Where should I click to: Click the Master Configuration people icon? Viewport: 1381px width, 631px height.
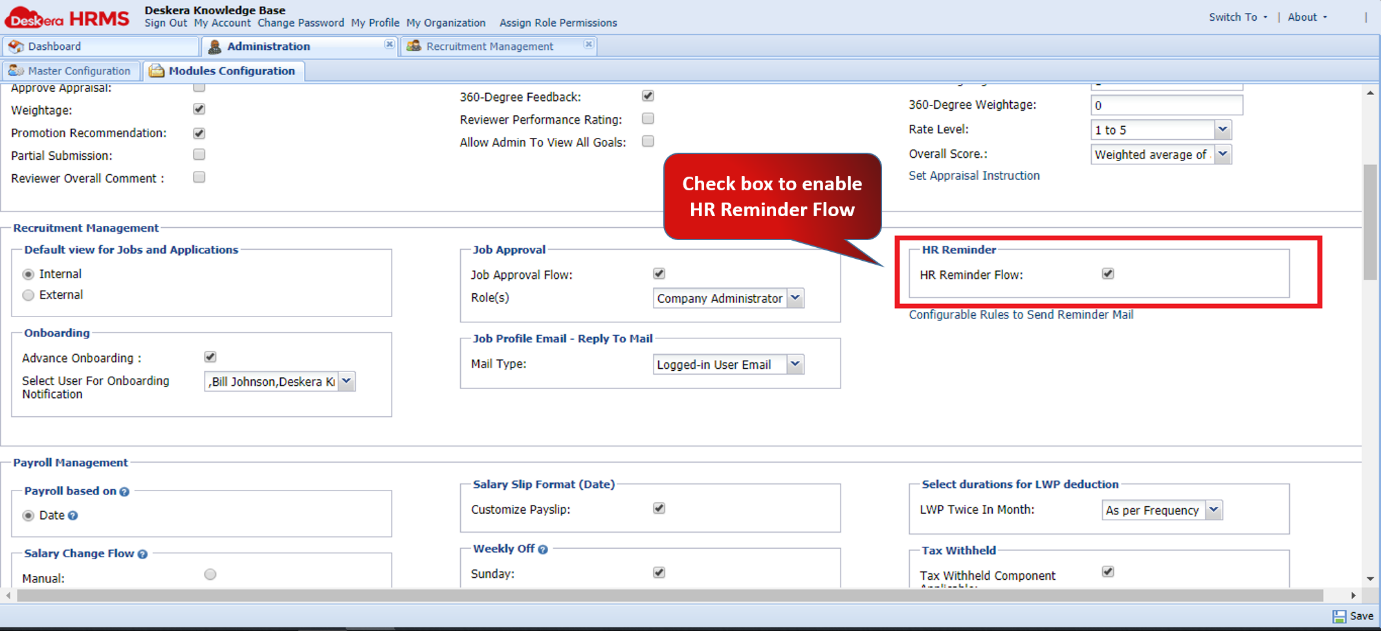16,70
